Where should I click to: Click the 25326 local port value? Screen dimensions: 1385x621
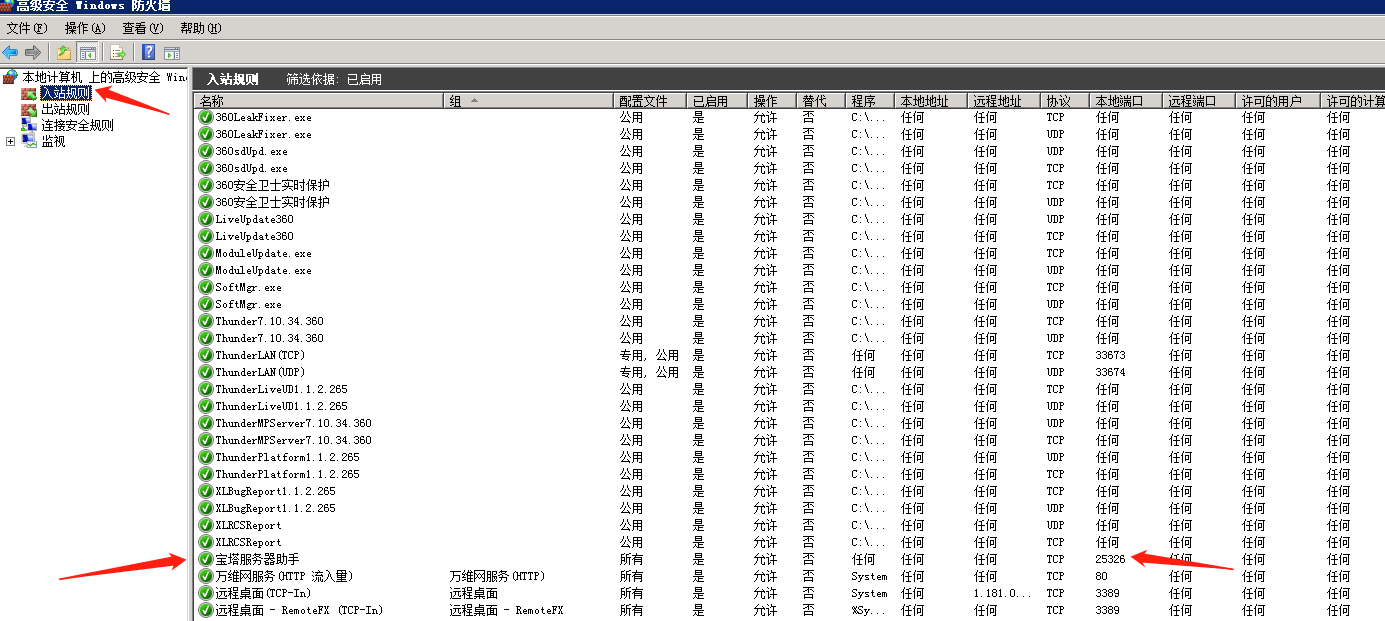(x=1110, y=559)
